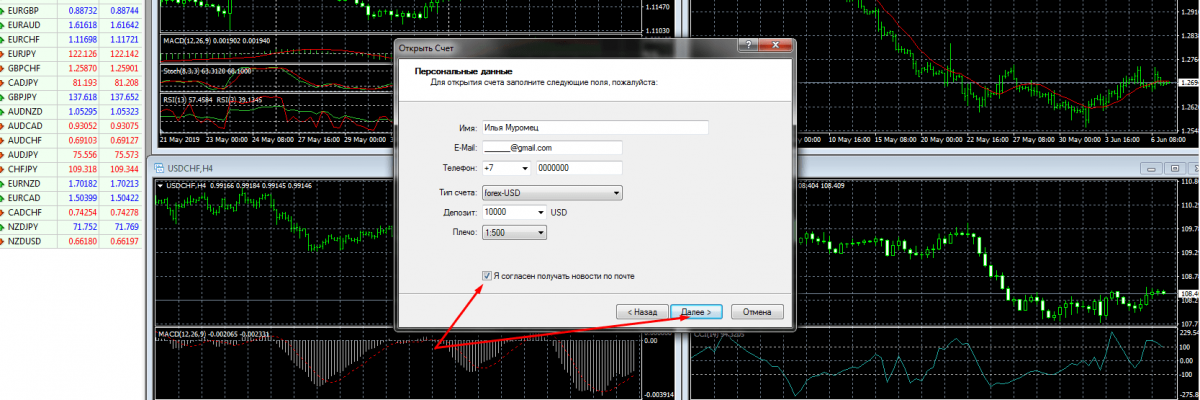
Task: Minimize the right-hand chart sub-window
Action: pyautogui.click(x=1152, y=168)
